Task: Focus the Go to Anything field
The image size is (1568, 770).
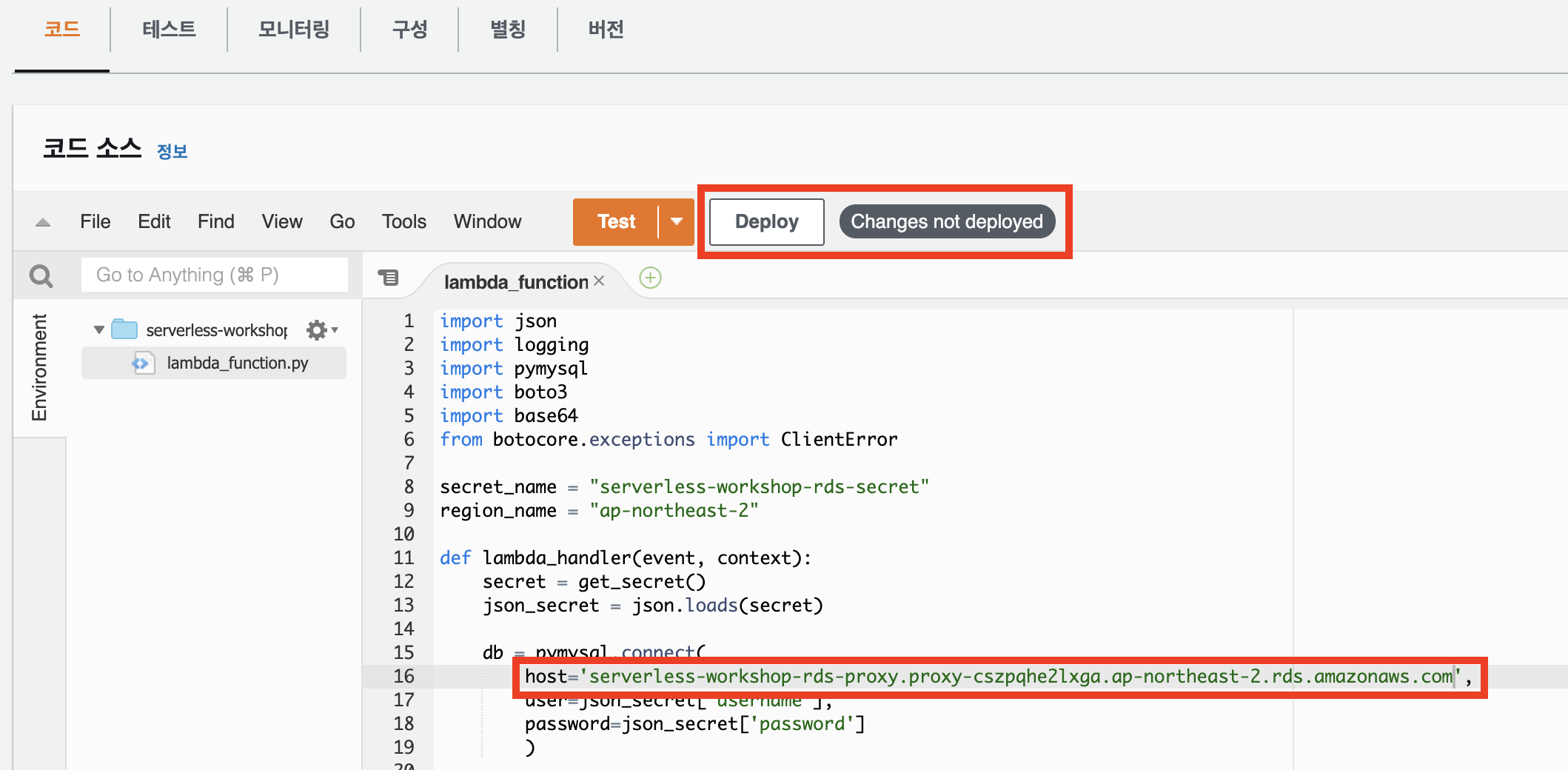Action: [x=215, y=275]
